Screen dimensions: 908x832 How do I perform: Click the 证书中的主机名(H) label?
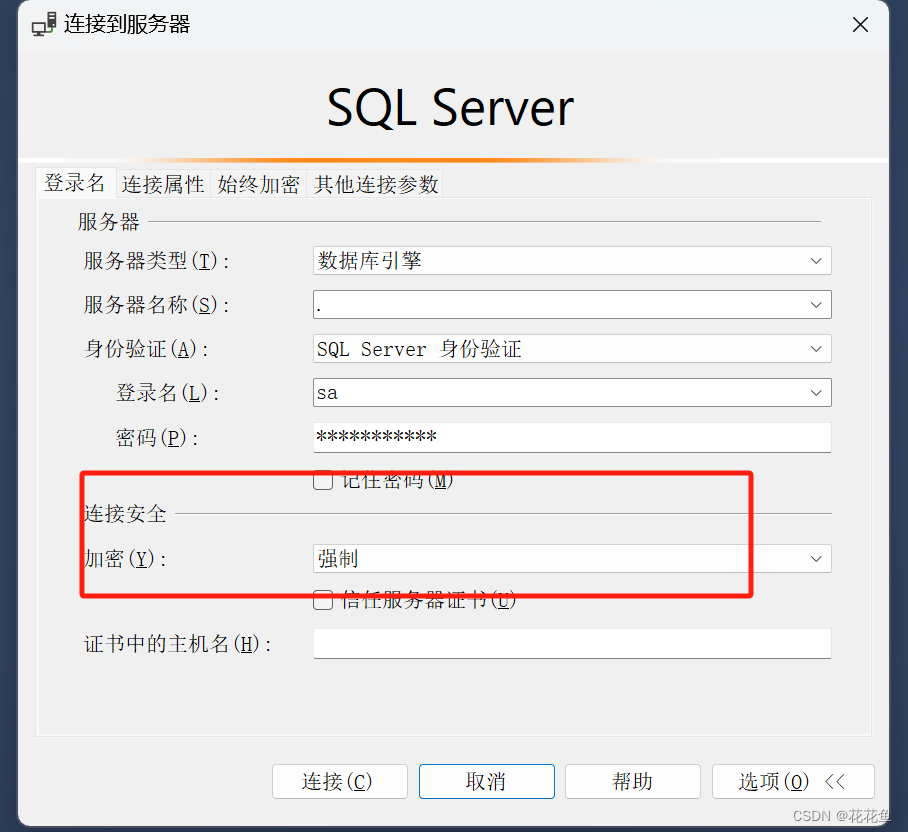point(178,644)
